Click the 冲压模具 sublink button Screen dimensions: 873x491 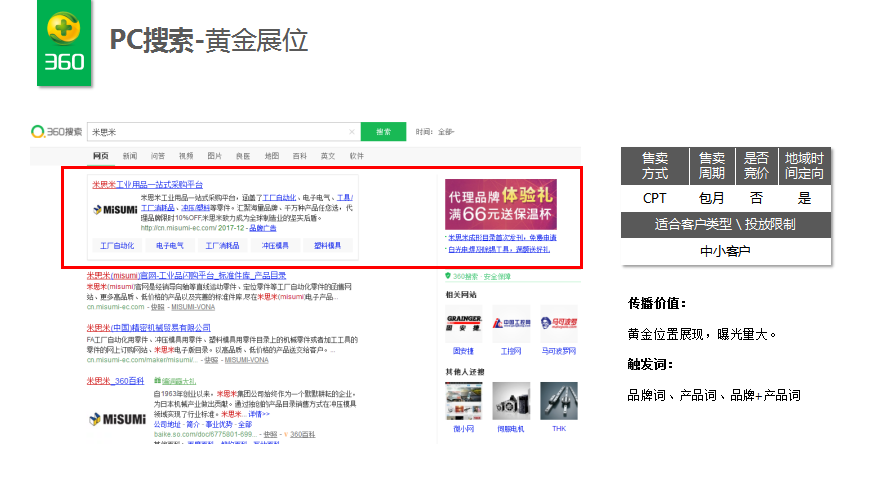point(275,246)
